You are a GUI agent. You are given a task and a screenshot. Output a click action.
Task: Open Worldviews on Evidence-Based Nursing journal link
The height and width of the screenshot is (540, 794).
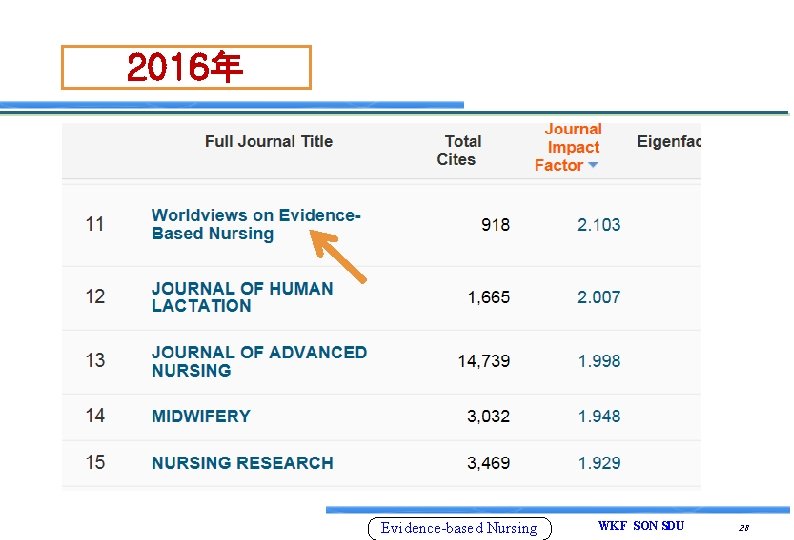(256, 224)
